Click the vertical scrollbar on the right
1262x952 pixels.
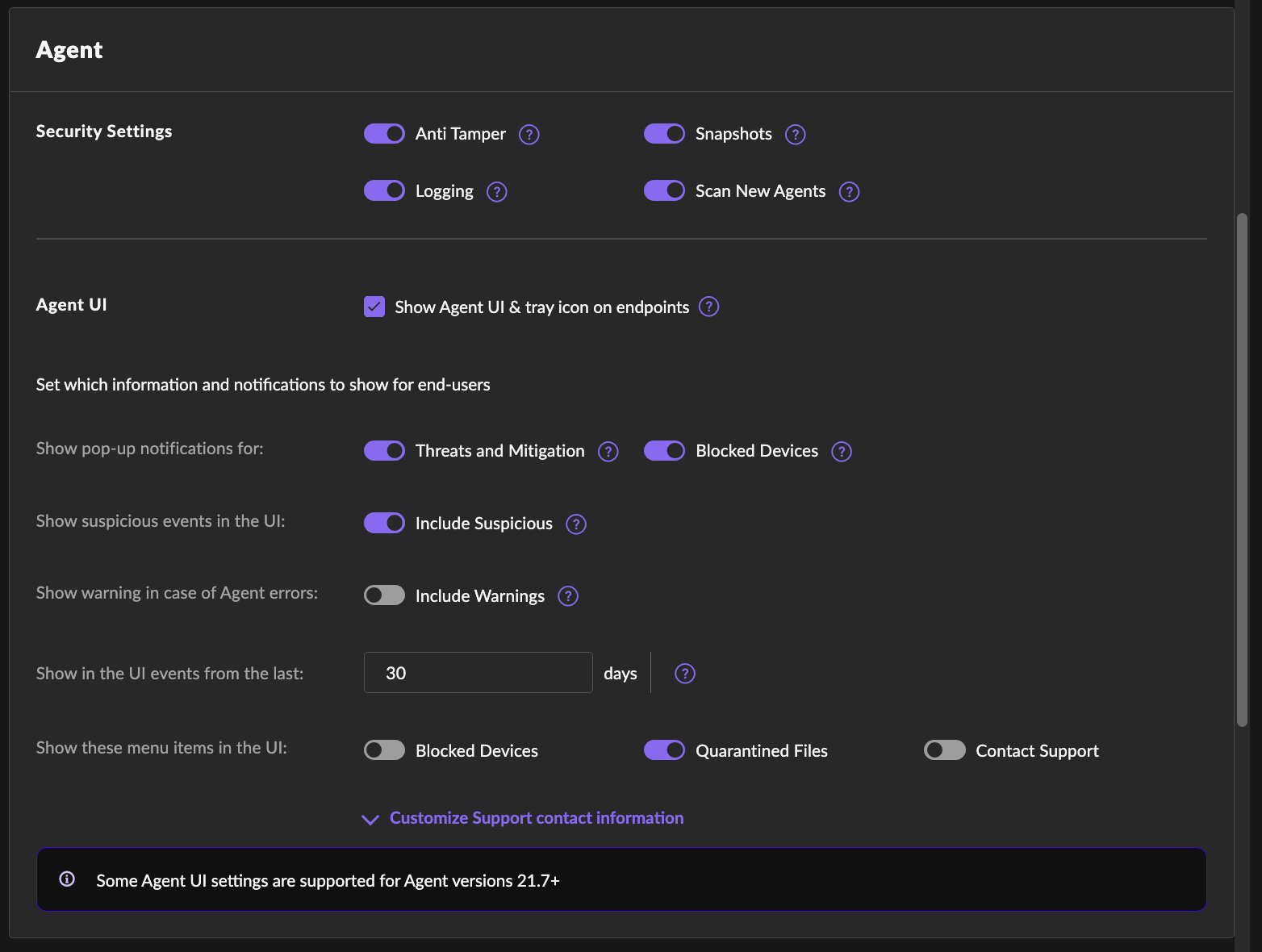coord(1242,470)
